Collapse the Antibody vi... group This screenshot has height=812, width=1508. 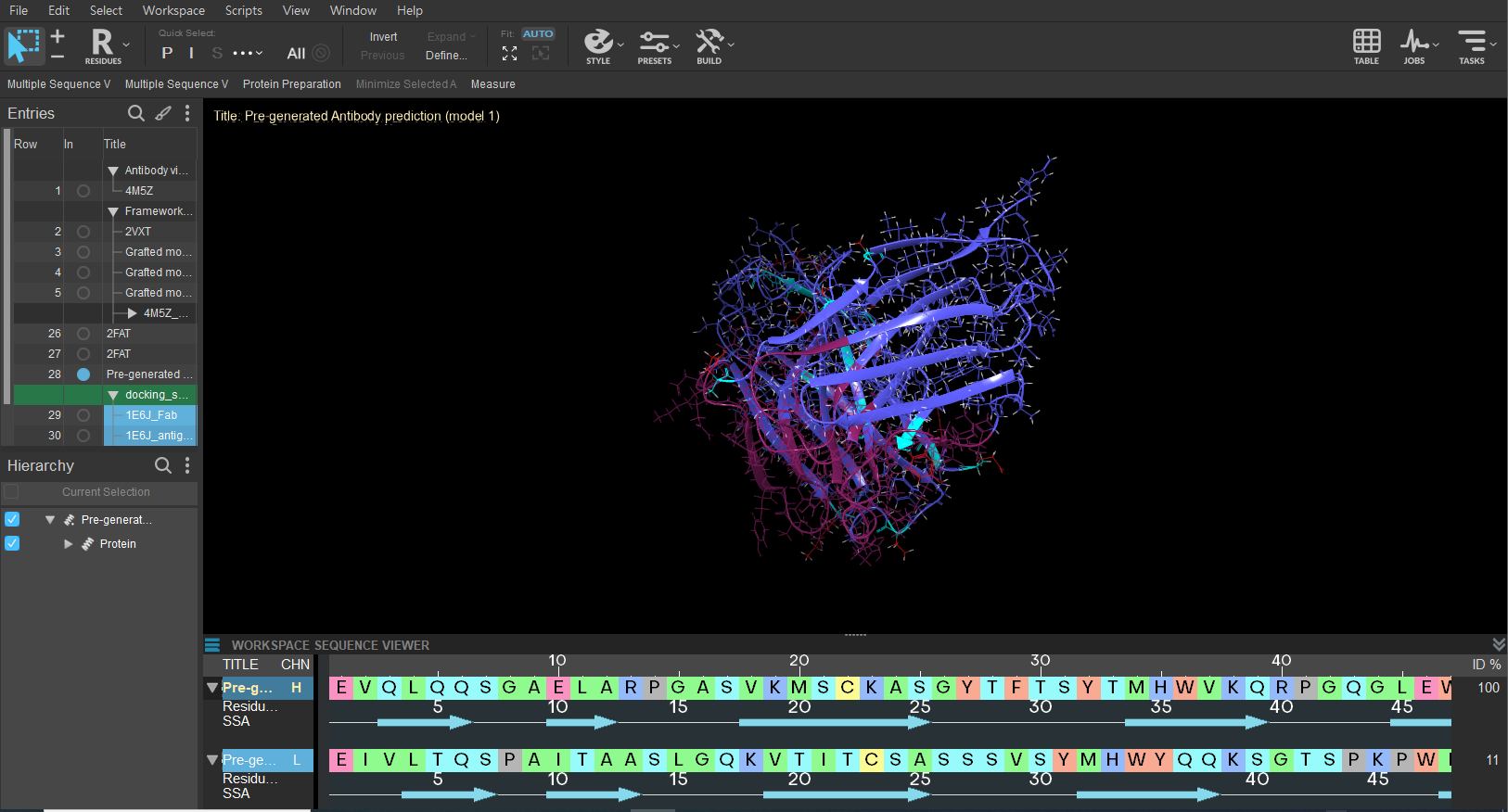113,171
